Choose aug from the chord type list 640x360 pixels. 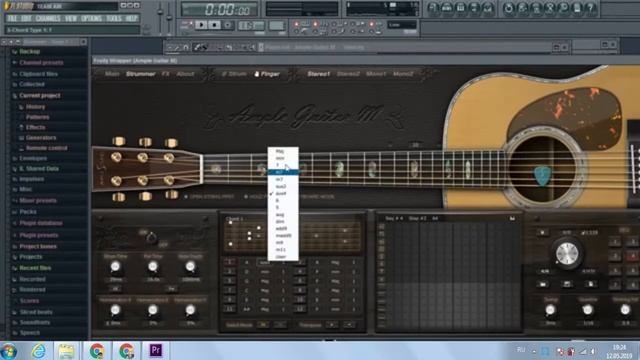(x=283, y=214)
